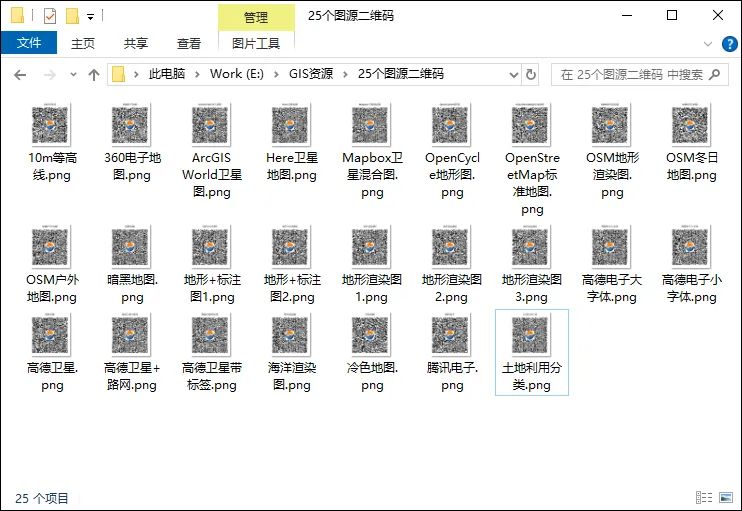Viewport: 742px width, 511px height.
Task: Switch to large thumbnails view layout
Action: [x=725, y=497]
